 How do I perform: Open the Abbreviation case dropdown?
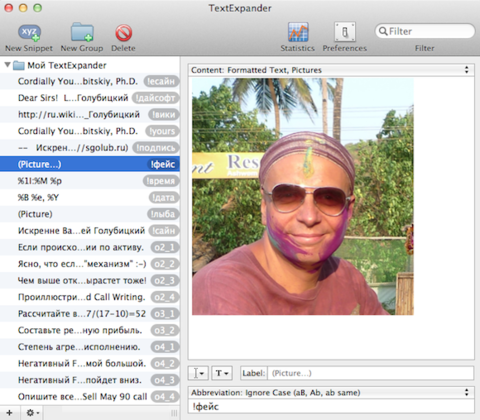[331, 392]
